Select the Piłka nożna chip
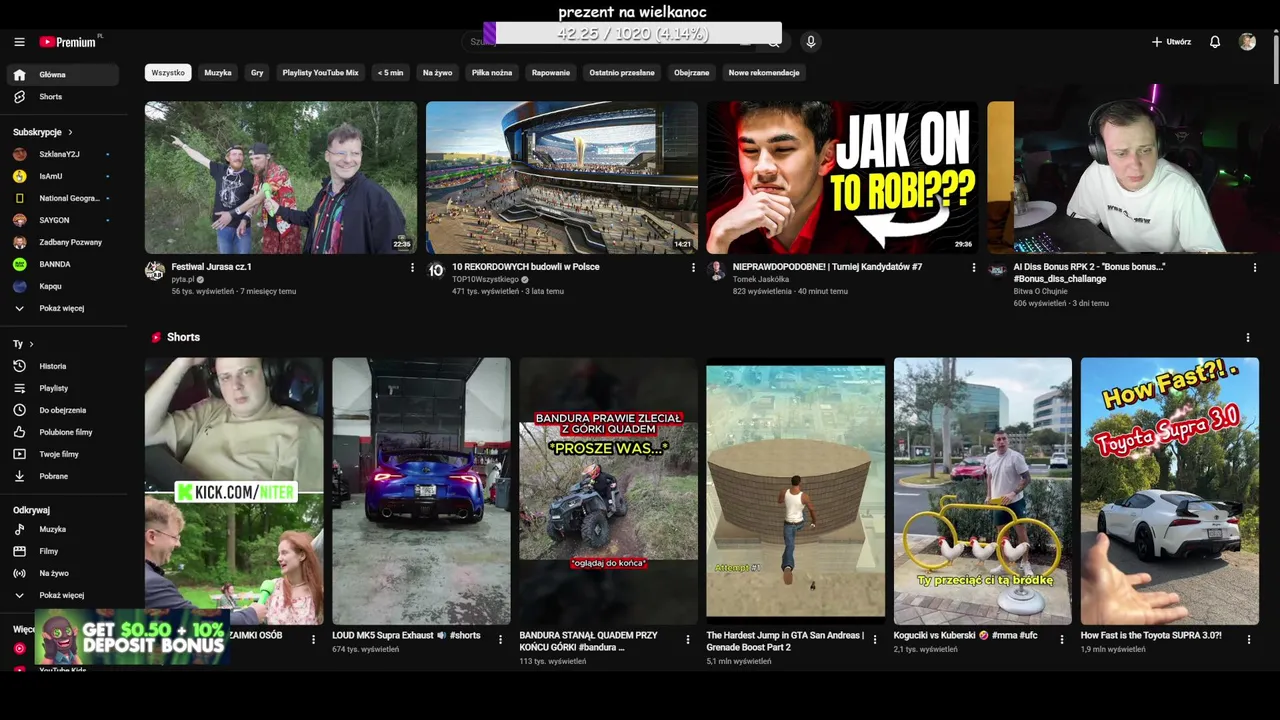The width and height of the screenshot is (1280, 720). [492, 73]
